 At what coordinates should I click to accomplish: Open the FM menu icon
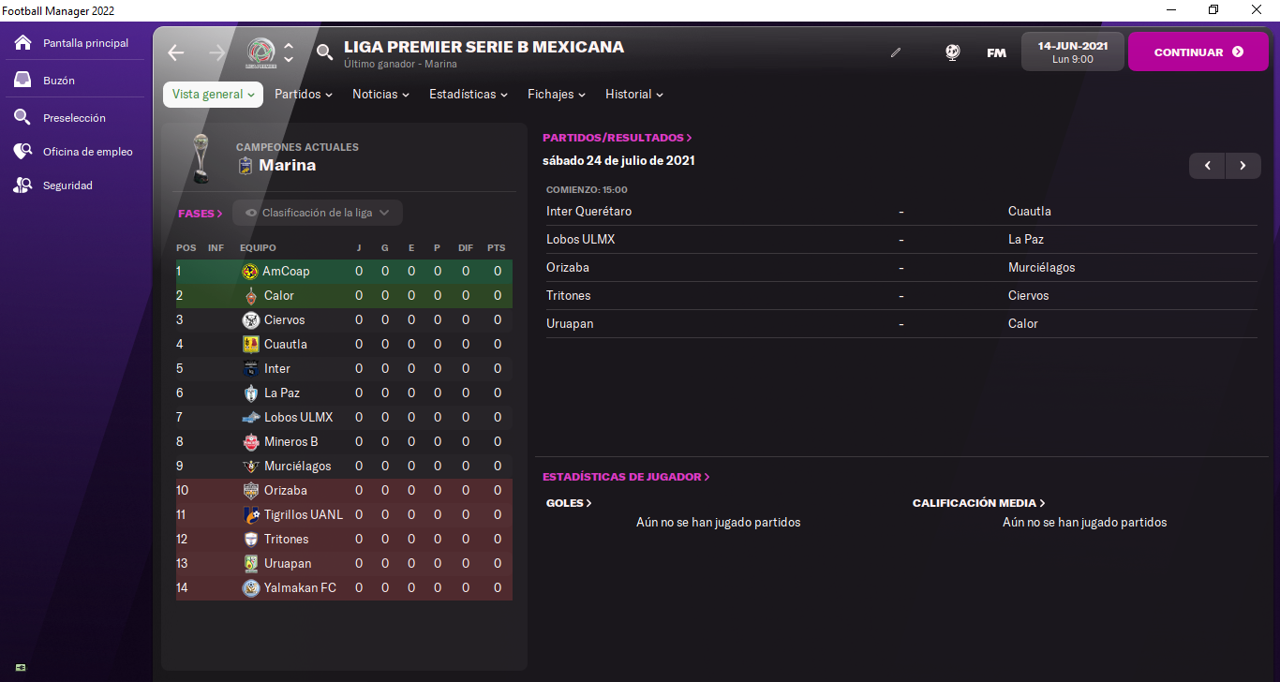[996, 53]
